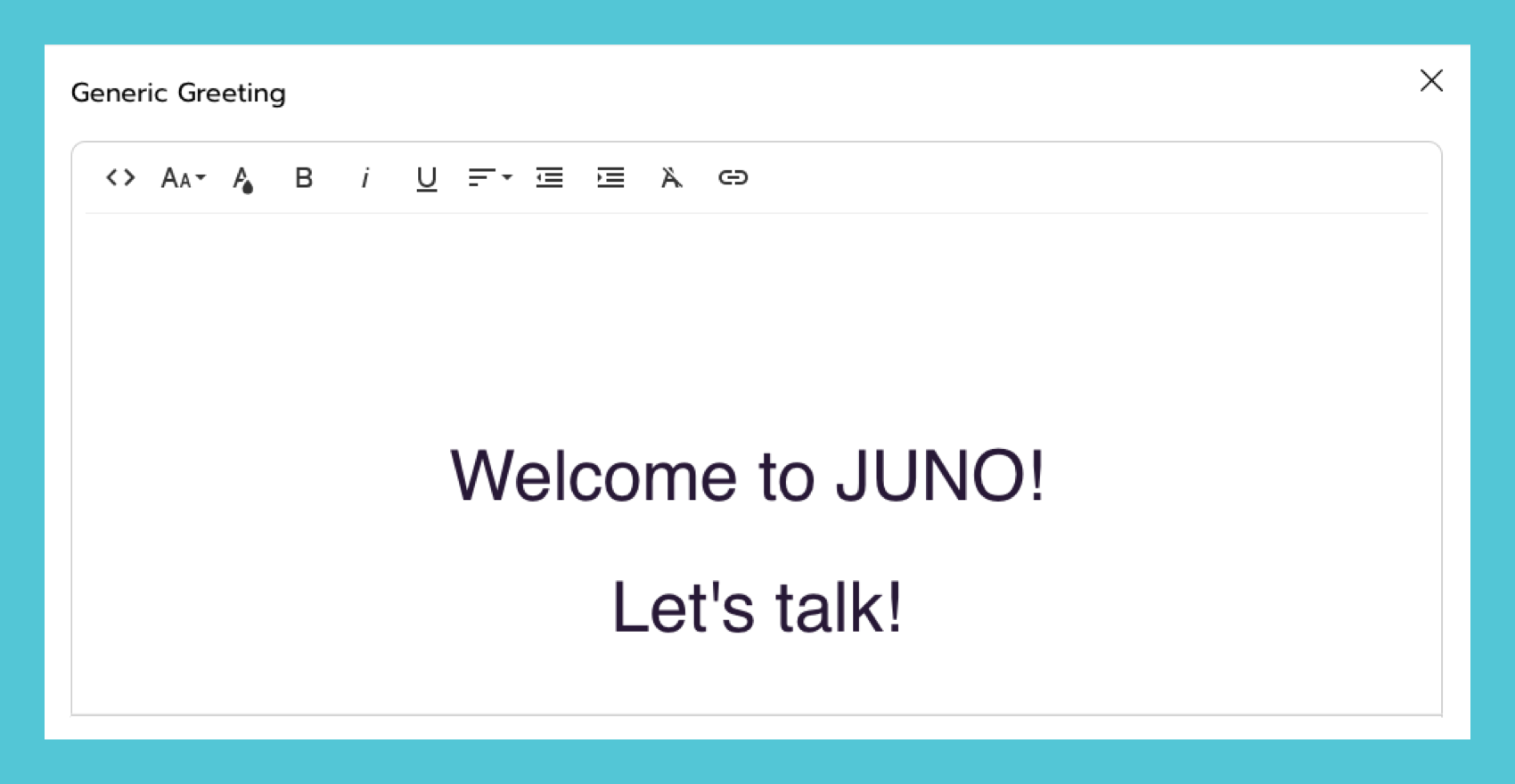
Task: Insert a link with the chain icon
Action: pos(733,178)
